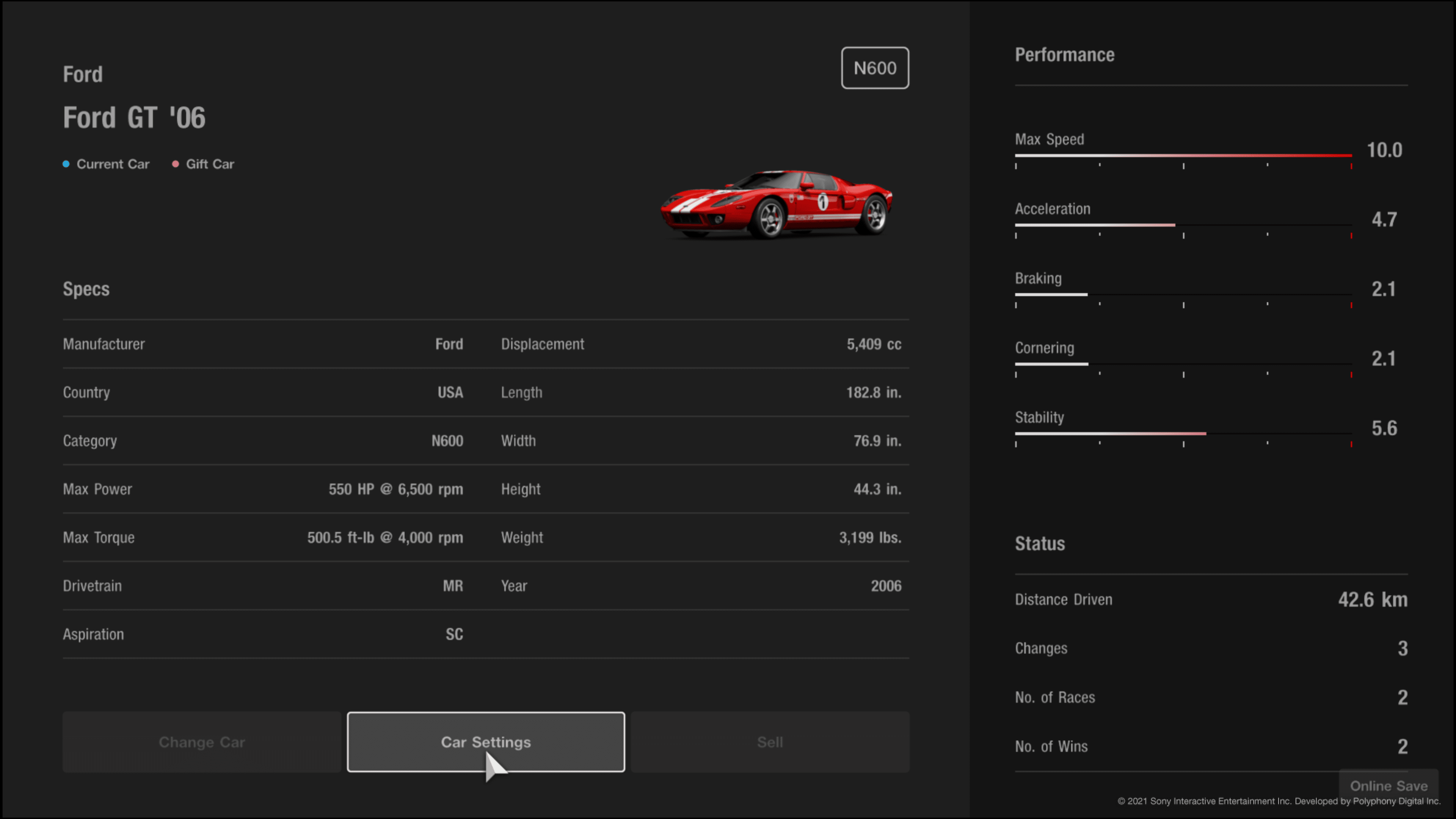The width and height of the screenshot is (1456, 819).
Task: Click the Acceleration value '4.7'
Action: pos(1384,219)
